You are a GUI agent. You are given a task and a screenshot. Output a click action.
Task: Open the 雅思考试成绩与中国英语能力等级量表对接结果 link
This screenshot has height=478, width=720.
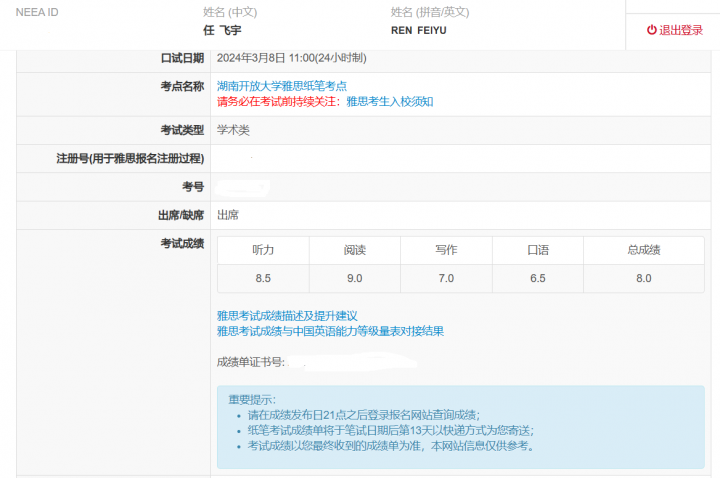[x=330, y=330]
